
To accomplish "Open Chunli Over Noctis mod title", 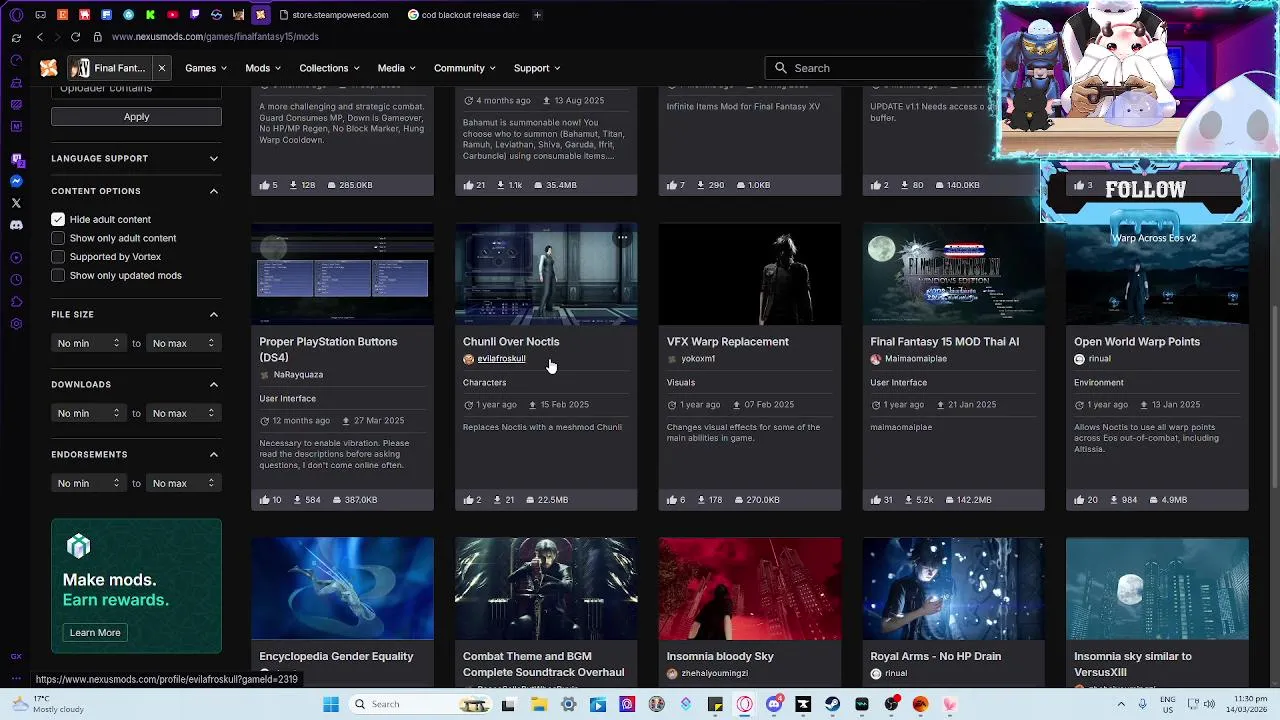I will point(511,342).
